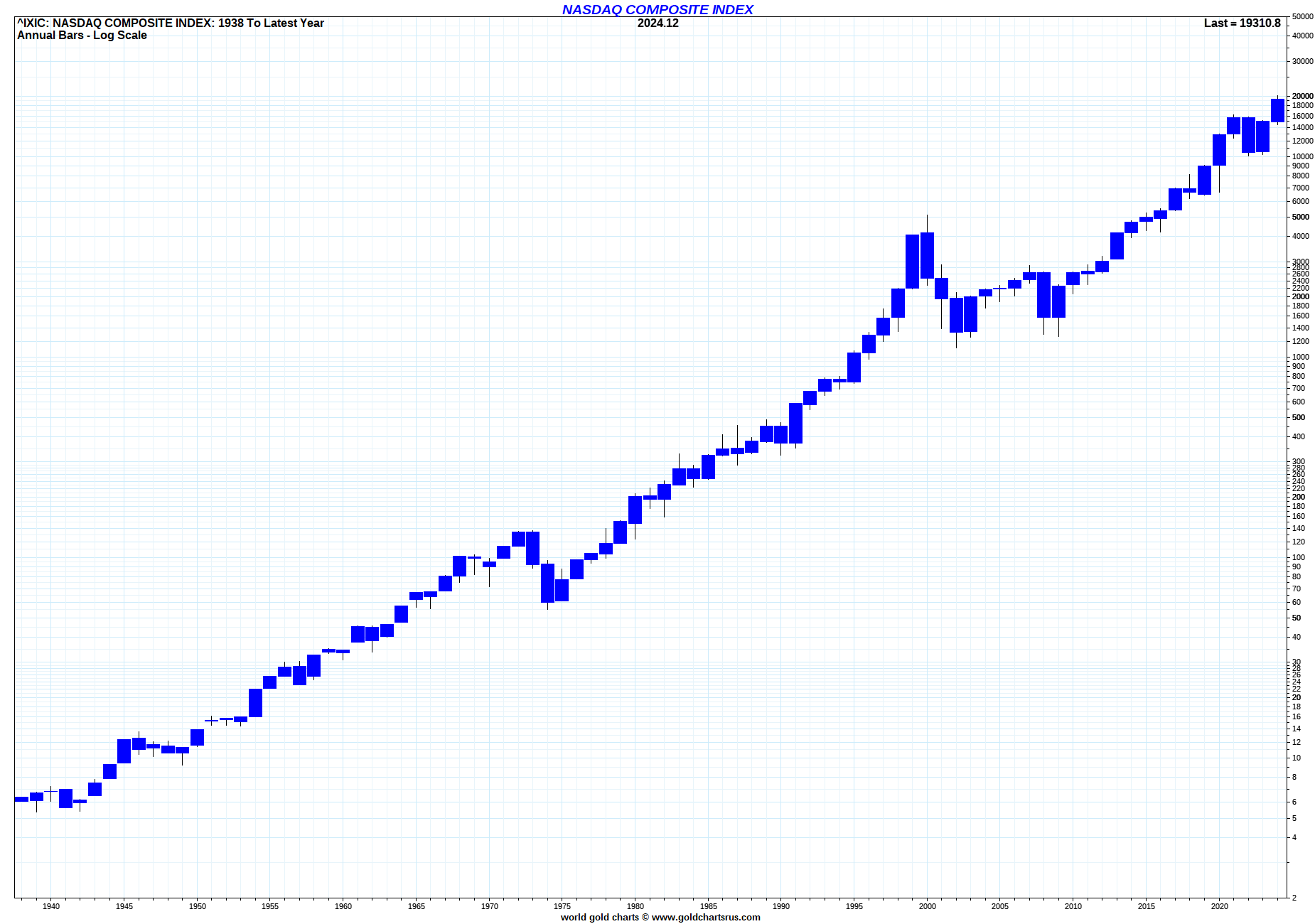Click the 'Last = 19310.8' value

[x=1242, y=23]
